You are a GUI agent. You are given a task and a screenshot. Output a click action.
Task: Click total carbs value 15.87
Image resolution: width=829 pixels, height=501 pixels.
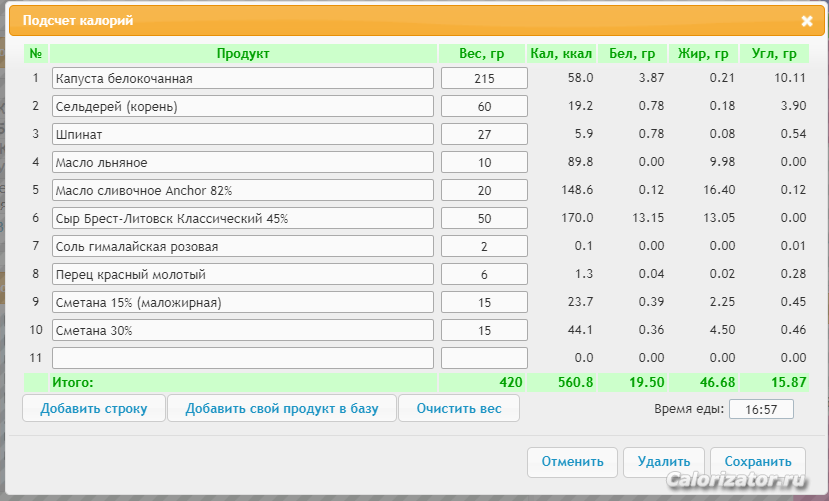coord(788,382)
